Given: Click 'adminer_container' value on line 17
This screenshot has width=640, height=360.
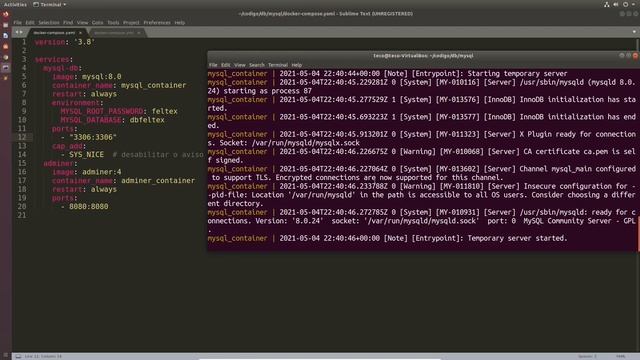Looking at the screenshot, I should (x=158, y=180).
